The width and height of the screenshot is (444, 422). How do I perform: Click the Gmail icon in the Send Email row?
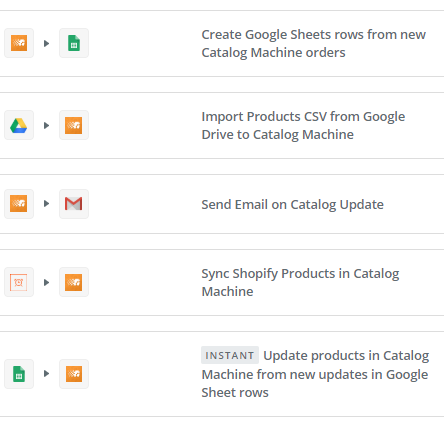74,204
